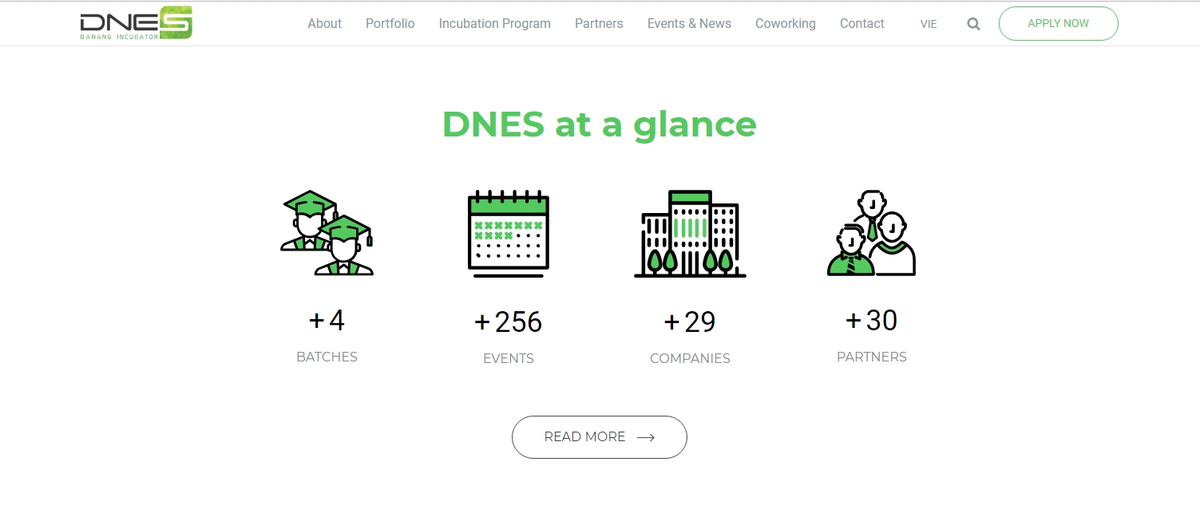
Task: Click the +256 events counter
Action: tap(508, 322)
